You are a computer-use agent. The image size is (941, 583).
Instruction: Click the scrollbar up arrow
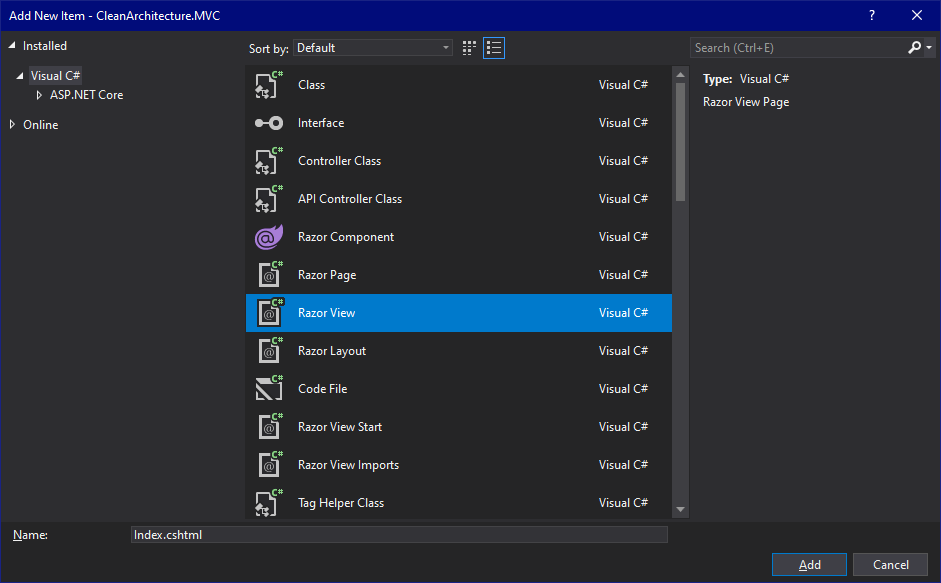[x=680, y=75]
